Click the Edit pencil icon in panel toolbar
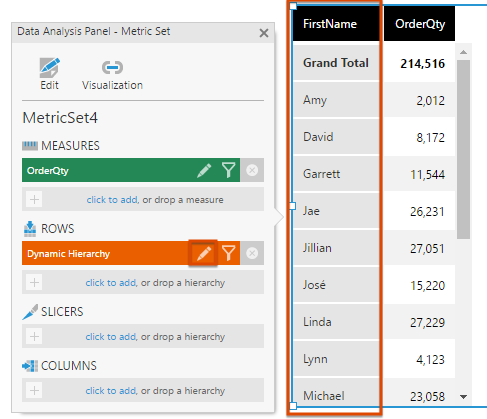Viewport: 487px width, 419px height. (x=50, y=67)
